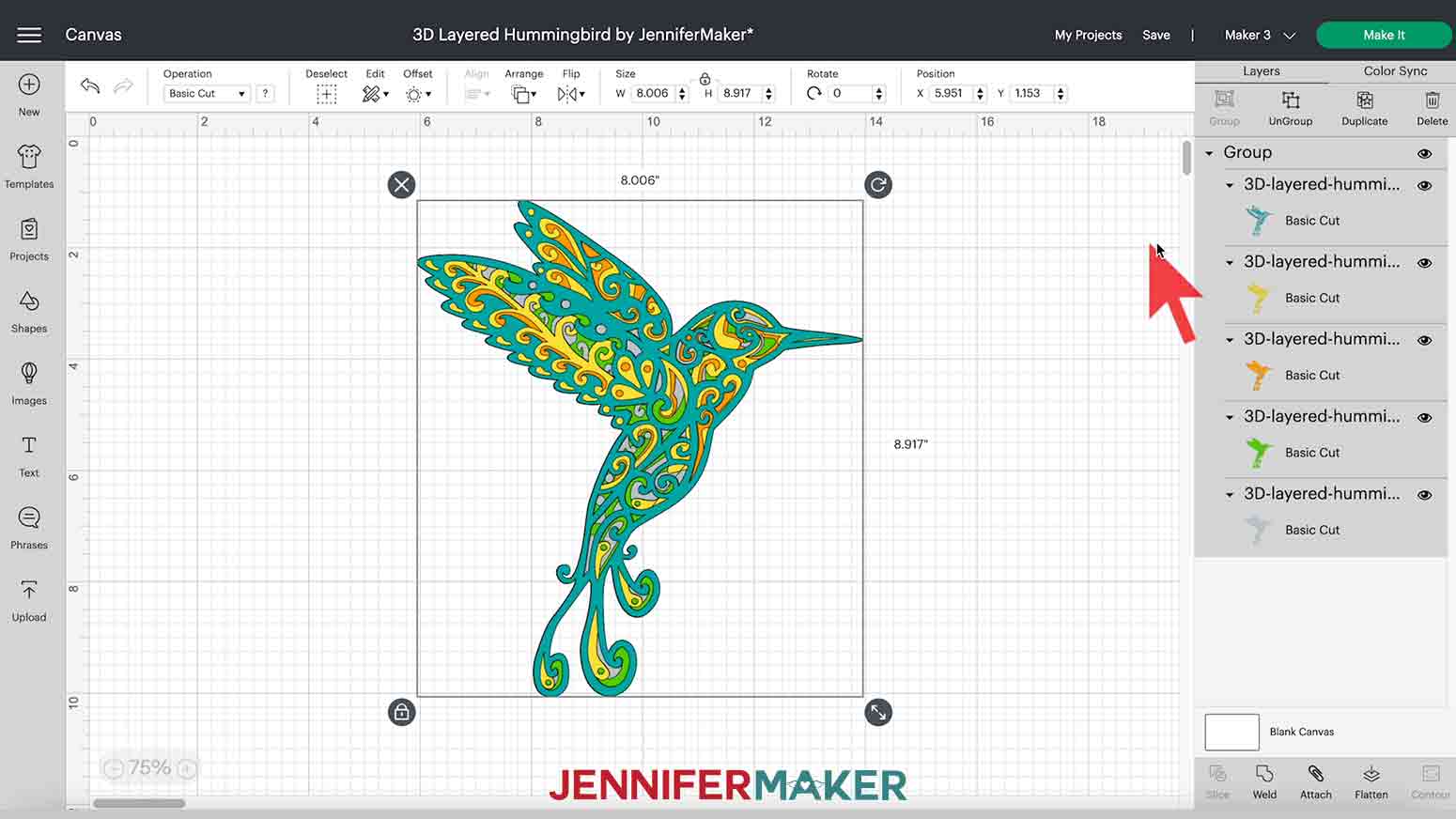Image resolution: width=1456 pixels, height=819 pixels.
Task: Select the orange layer thumbnail
Action: point(1258,375)
